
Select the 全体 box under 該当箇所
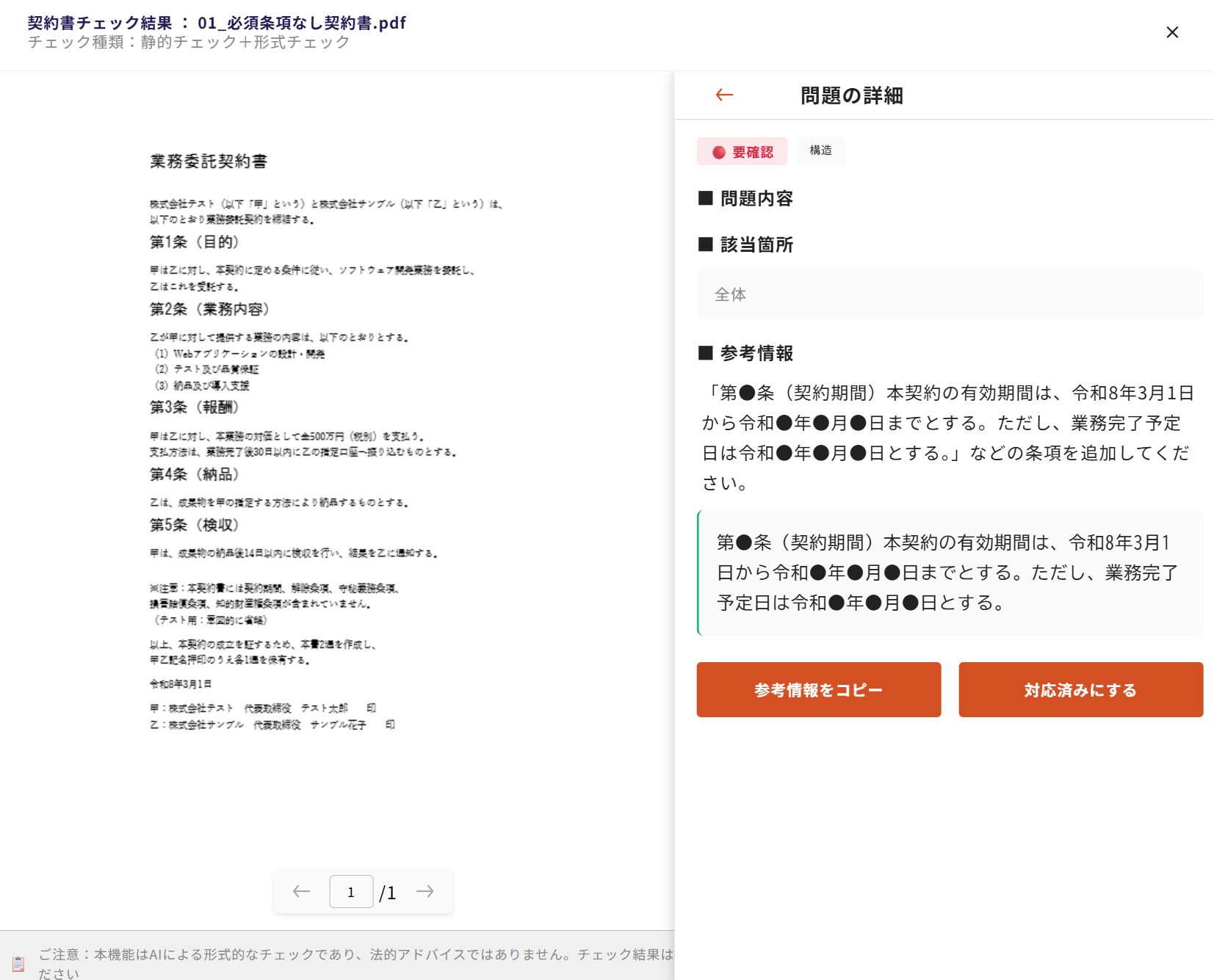[x=949, y=294]
